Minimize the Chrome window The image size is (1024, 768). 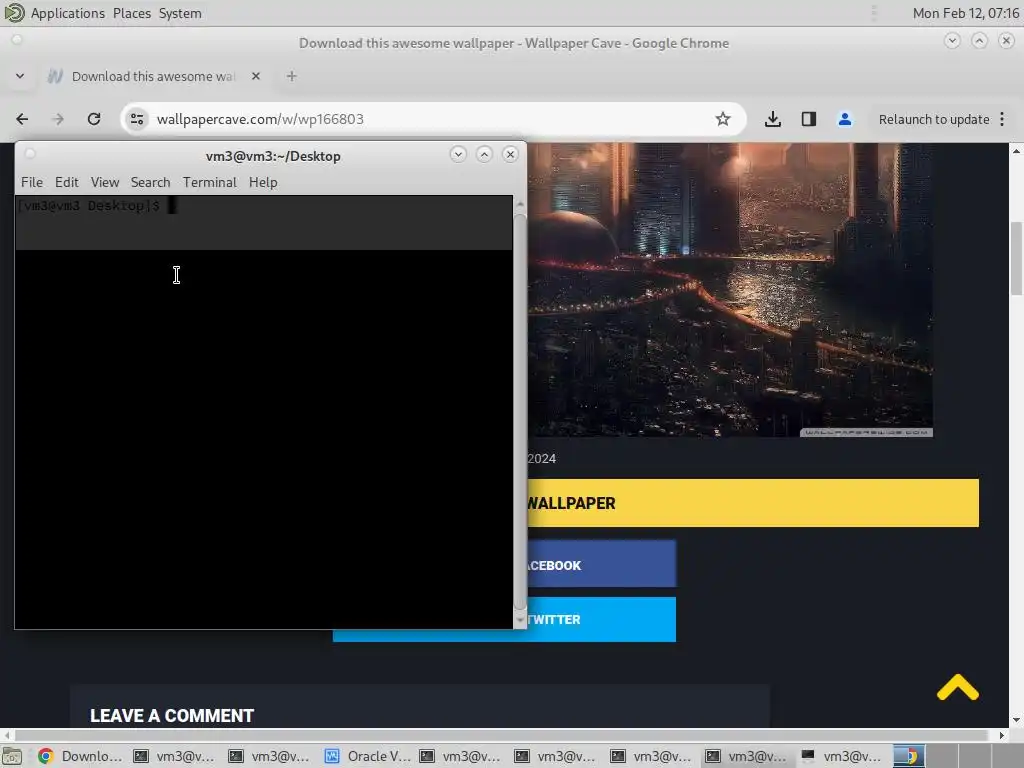(x=952, y=40)
